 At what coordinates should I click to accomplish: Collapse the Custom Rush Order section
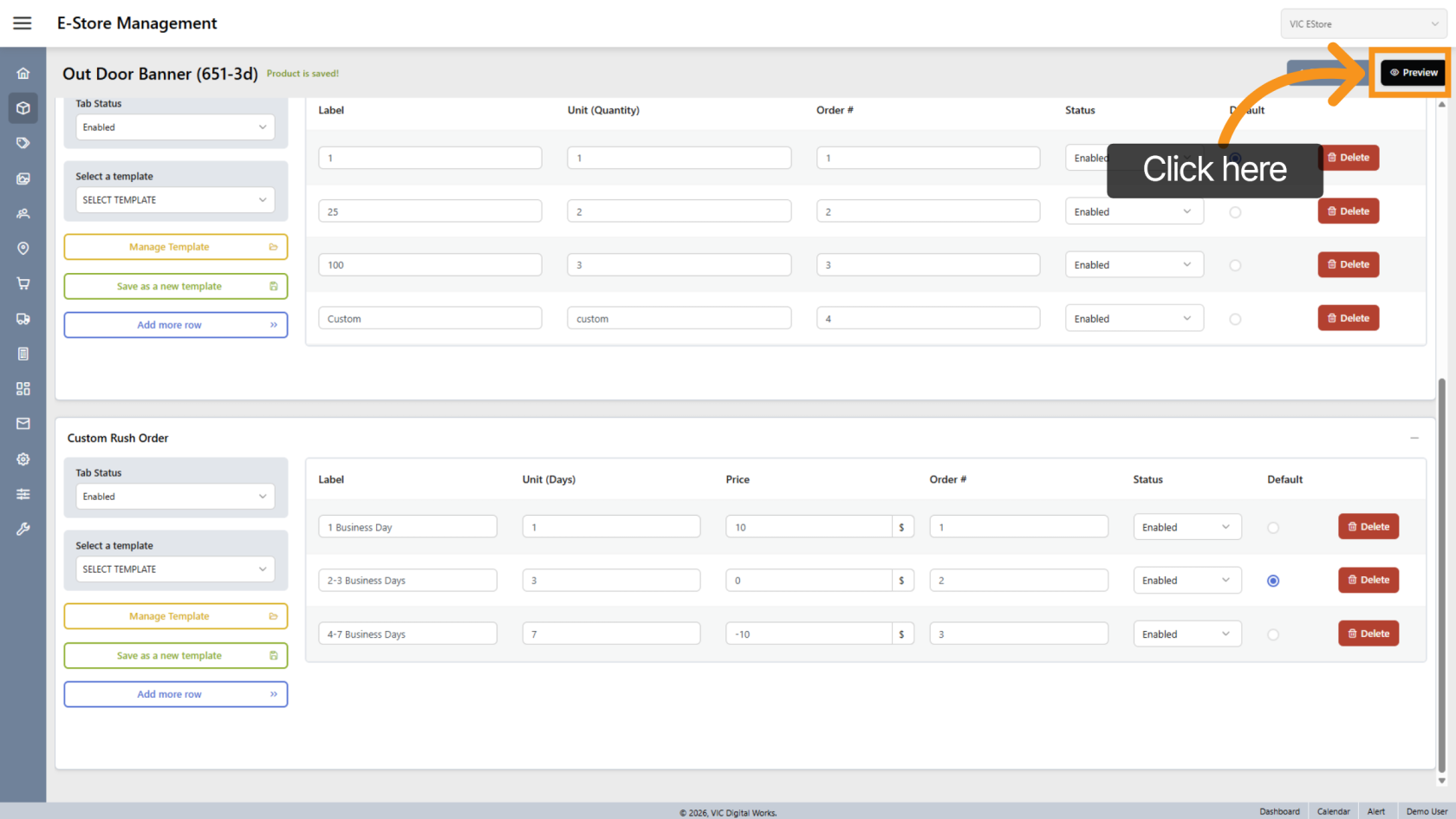pyautogui.click(x=1414, y=439)
